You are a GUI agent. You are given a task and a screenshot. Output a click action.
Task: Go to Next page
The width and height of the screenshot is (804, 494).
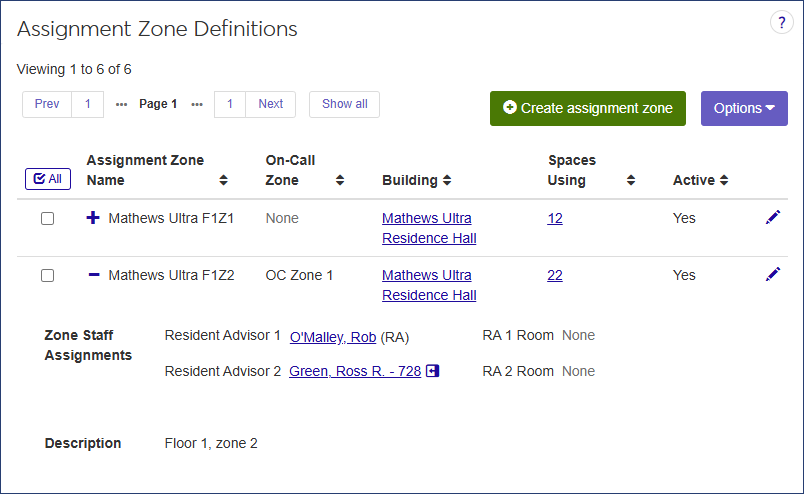[271, 104]
